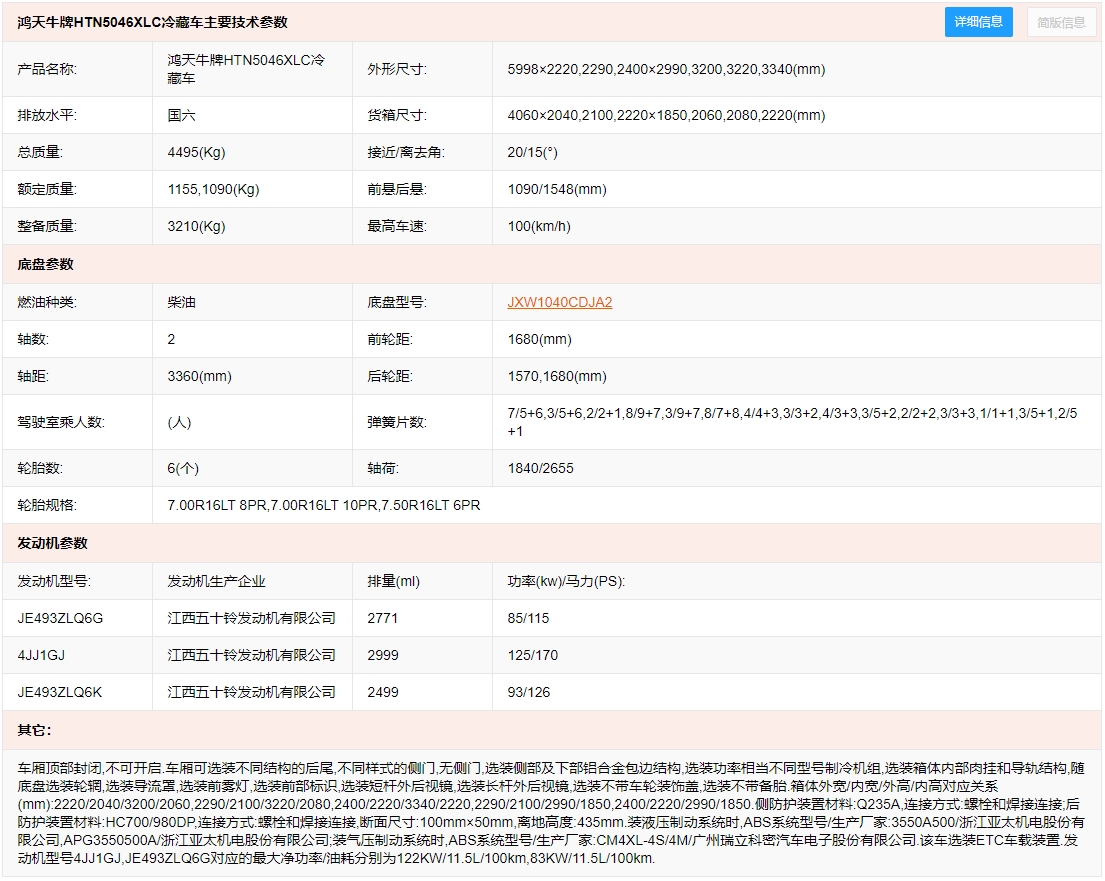Click the 底盘型号 label
Viewport: 1105px width, 881px height.
coord(397,302)
